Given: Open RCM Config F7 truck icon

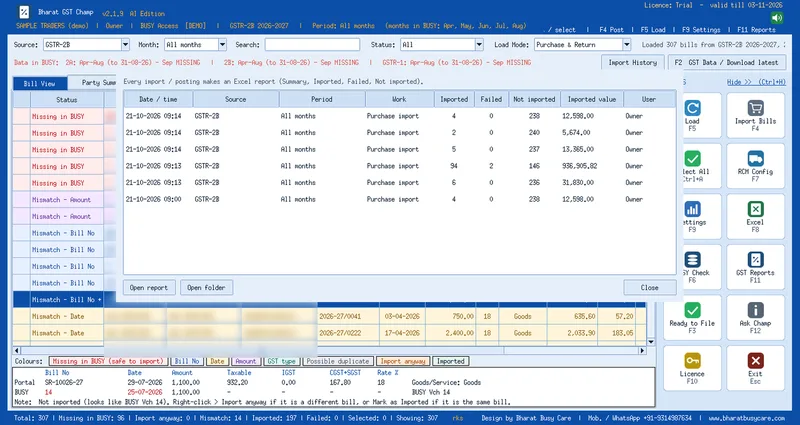Looking at the screenshot, I should 755,159.
